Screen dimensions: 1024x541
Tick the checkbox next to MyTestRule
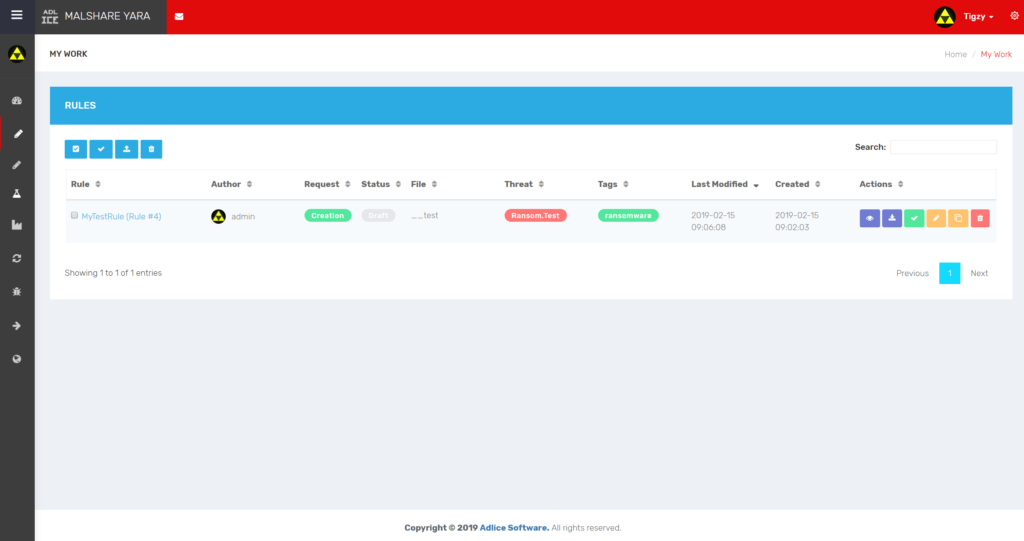pos(75,215)
